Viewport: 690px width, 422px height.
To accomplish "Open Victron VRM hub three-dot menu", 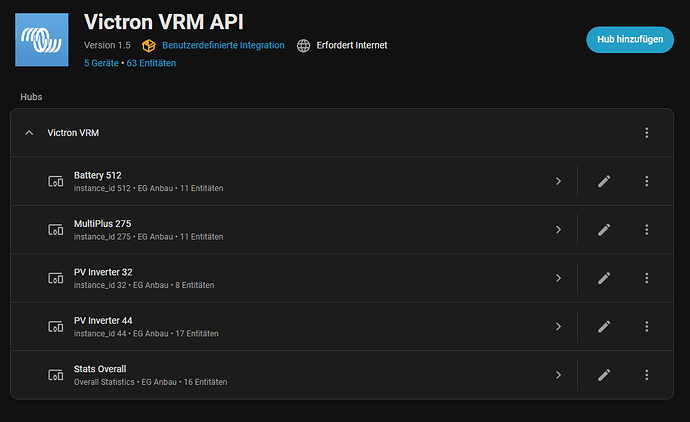I will tap(647, 133).
